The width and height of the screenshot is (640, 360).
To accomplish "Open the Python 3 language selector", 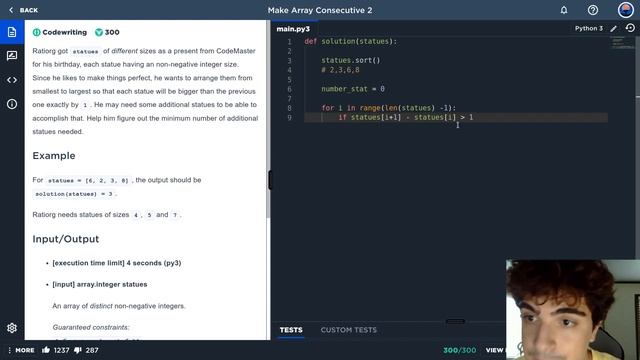I will tap(589, 28).
